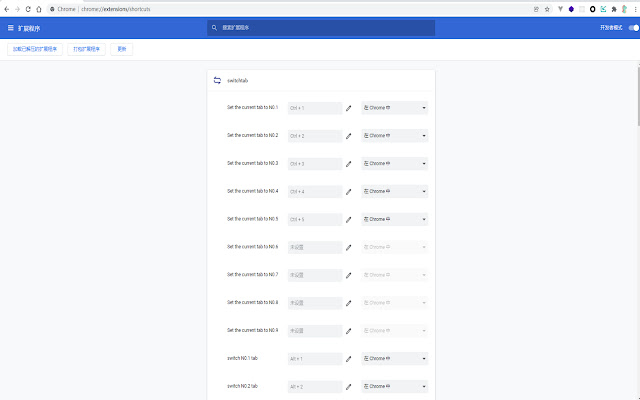The image size is (640, 400).
Task: Click the Ctrl + 3 shortcut field
Action: click(315, 164)
